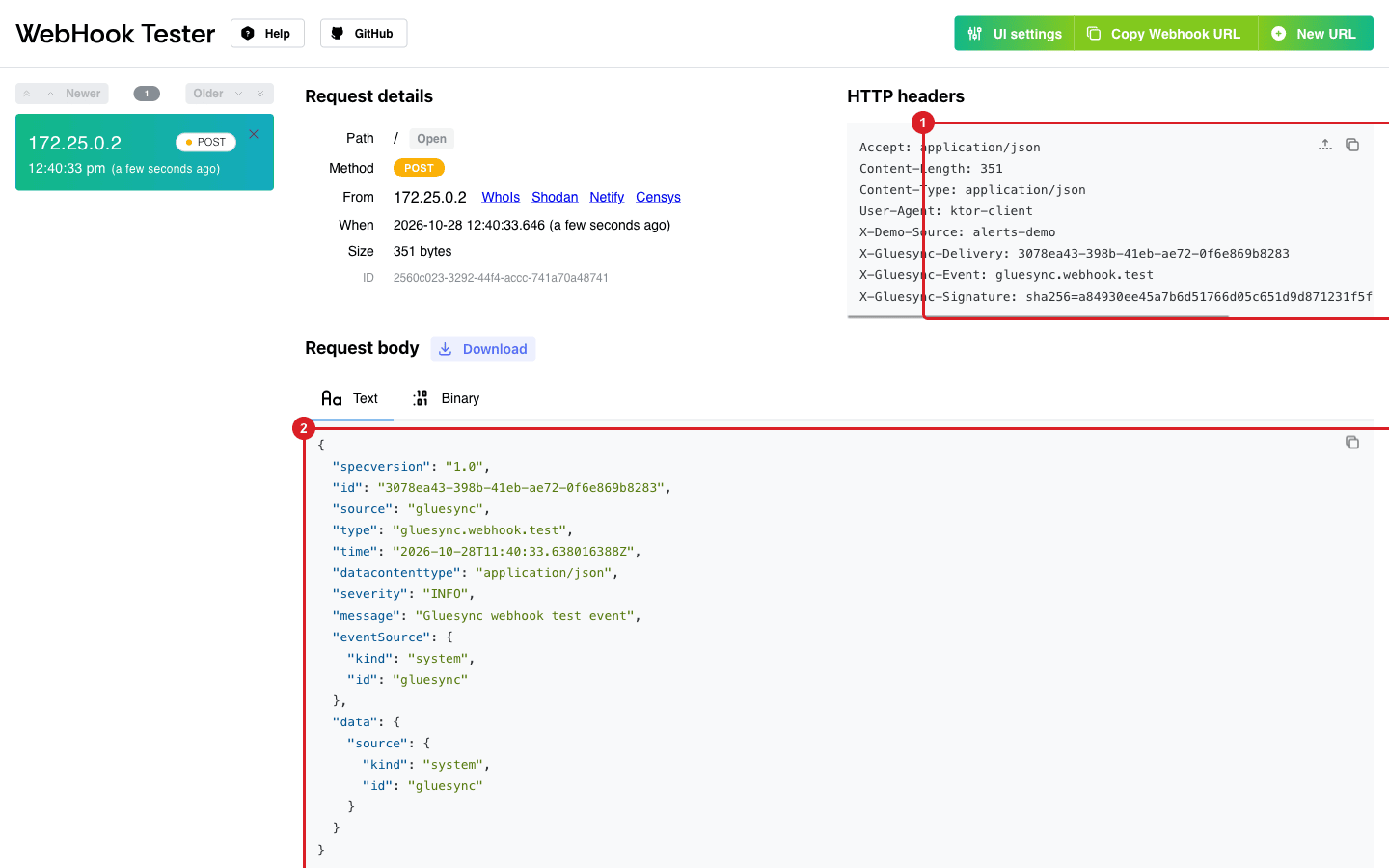Click the When timestamp value
Viewport: 1389px width, 868px height.
(x=531, y=225)
